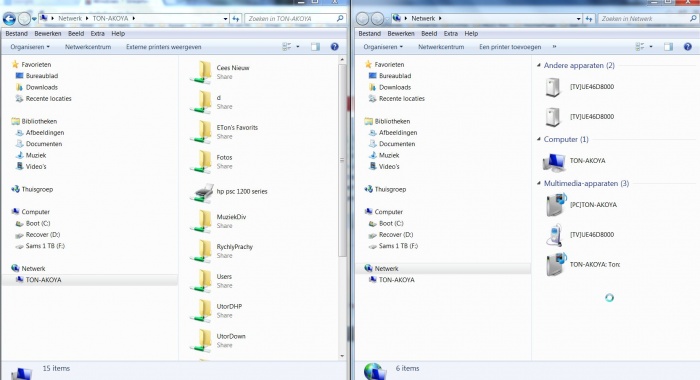700x380 pixels.
Task: Click Netwerk breadcrumb in left address bar
Action: click(70, 18)
